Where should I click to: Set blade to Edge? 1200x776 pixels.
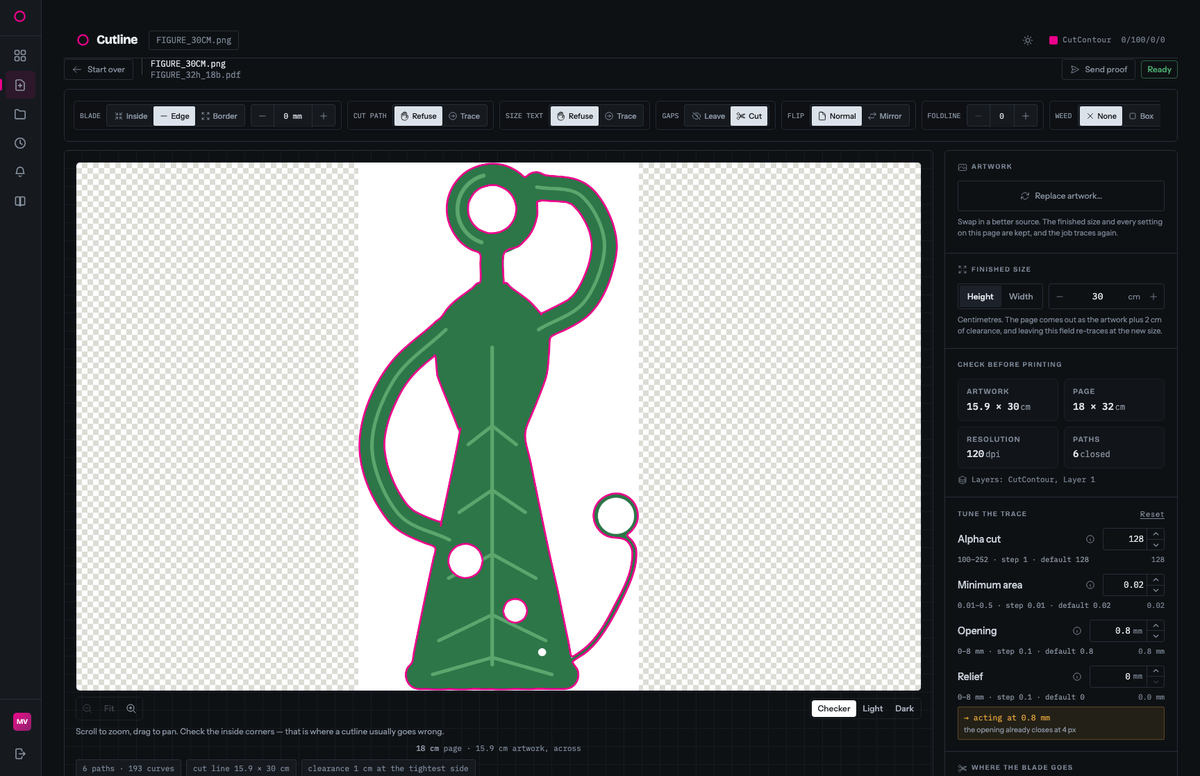tap(174, 116)
